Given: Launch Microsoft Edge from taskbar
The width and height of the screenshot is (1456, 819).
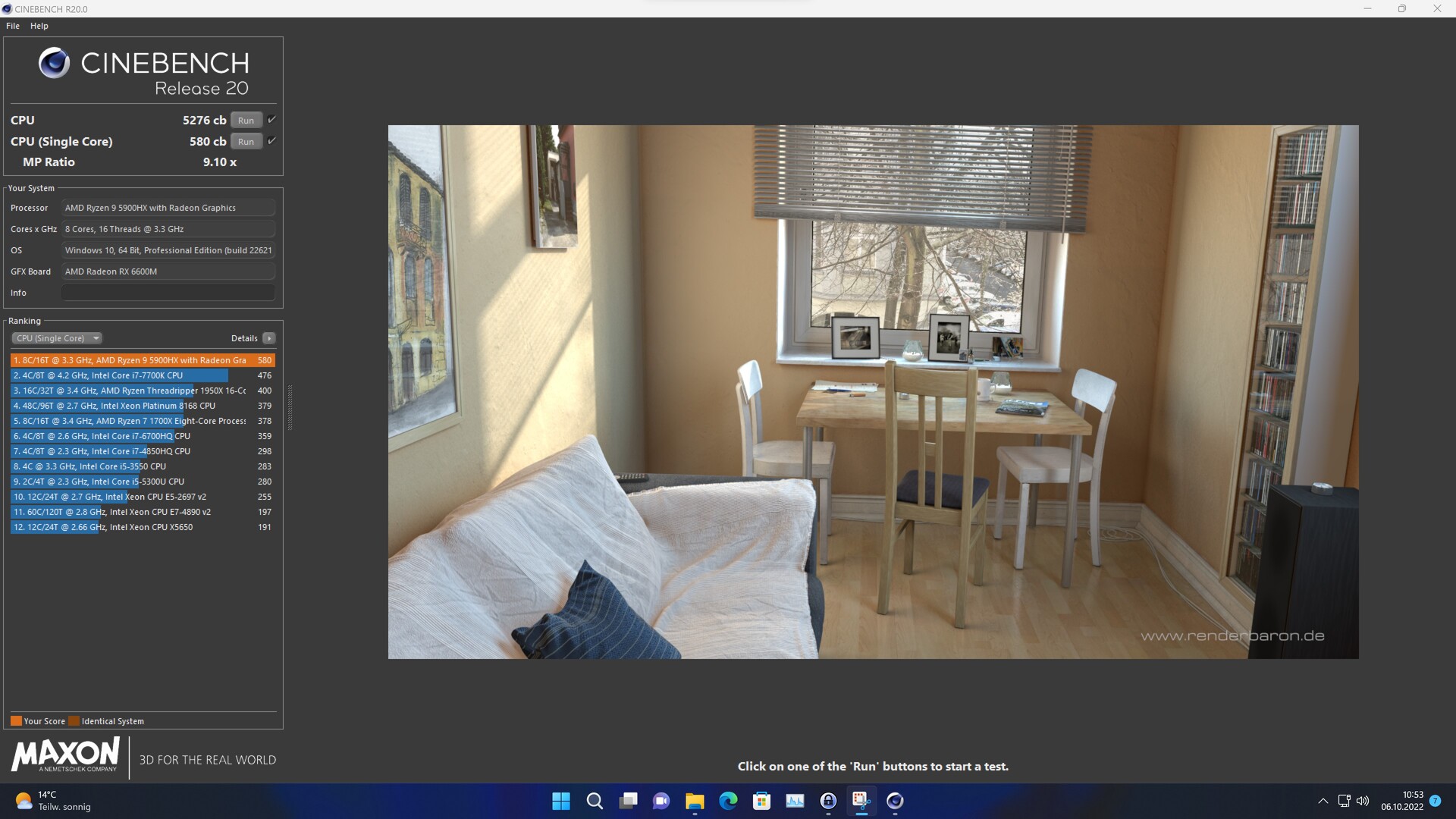Looking at the screenshot, I should (x=728, y=801).
